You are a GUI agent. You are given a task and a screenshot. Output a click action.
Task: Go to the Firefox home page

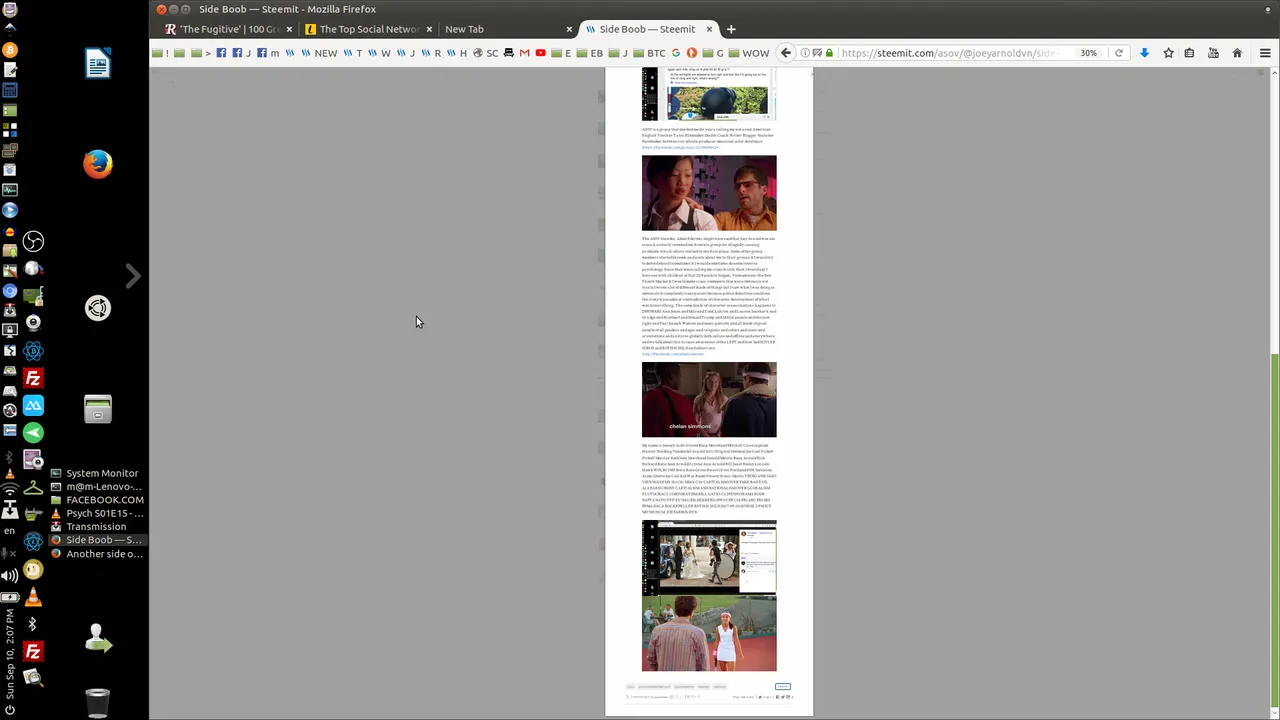(1237, 53)
